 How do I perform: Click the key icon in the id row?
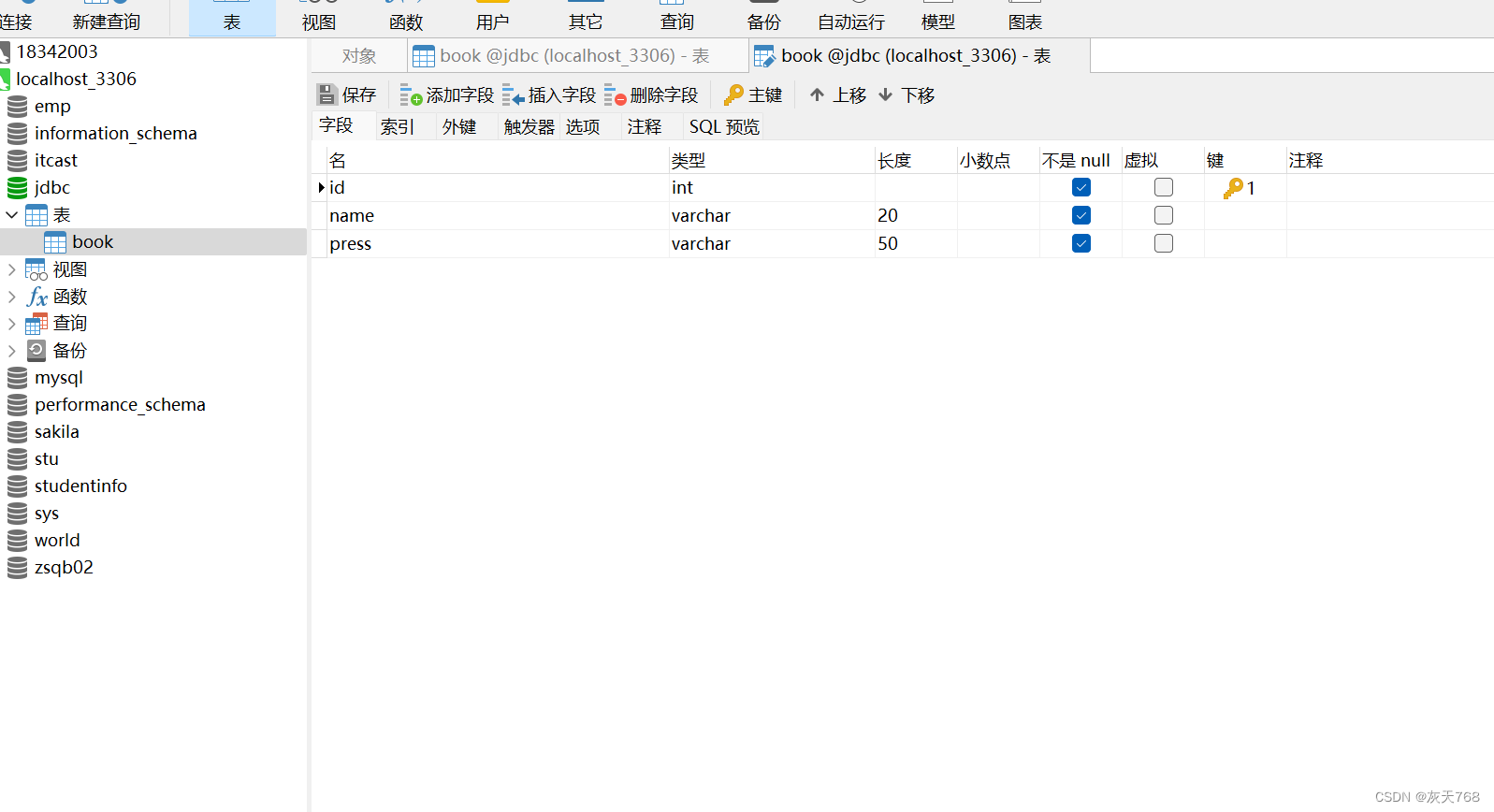[1233, 188]
